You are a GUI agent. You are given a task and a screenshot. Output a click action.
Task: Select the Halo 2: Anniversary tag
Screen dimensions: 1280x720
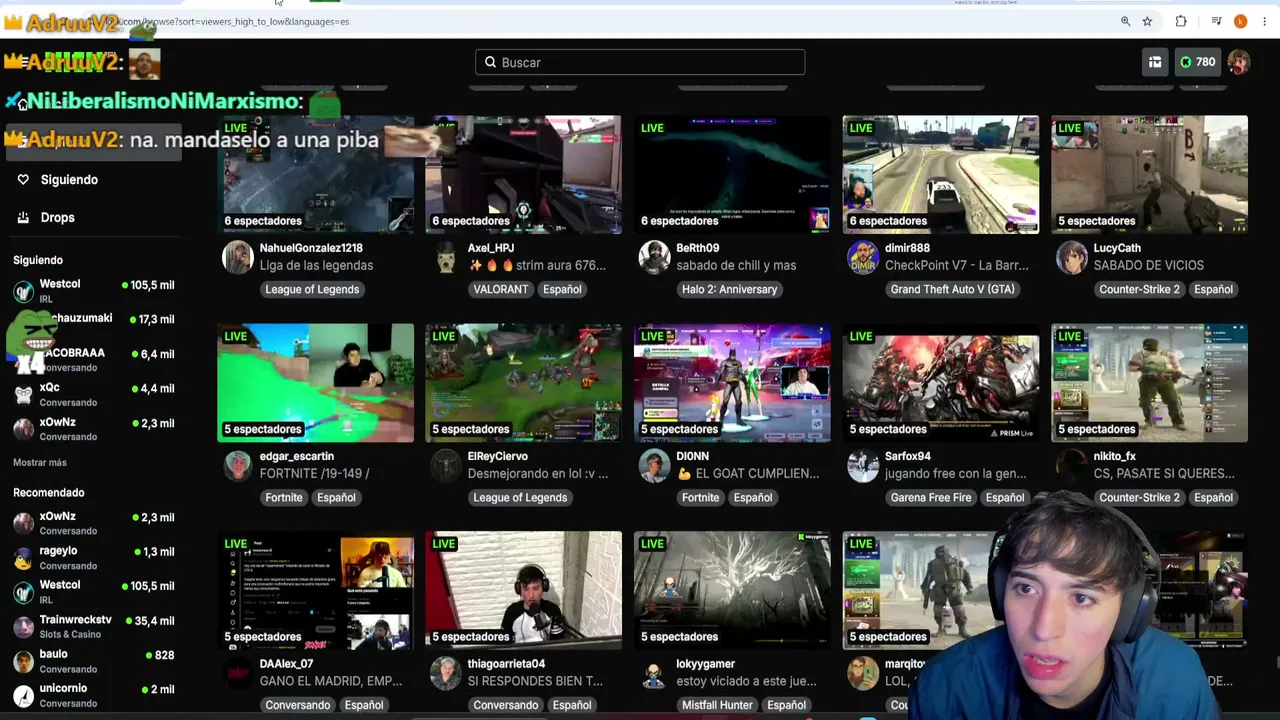click(729, 289)
